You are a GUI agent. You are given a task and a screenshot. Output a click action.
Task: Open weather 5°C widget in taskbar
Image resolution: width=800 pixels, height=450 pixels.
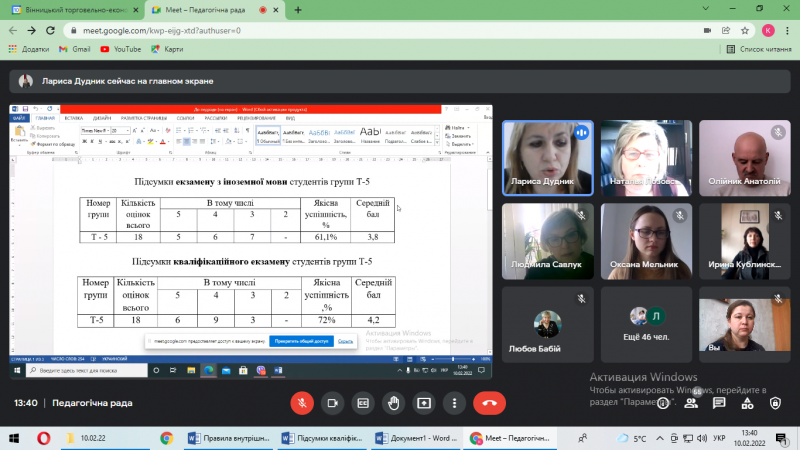631,438
